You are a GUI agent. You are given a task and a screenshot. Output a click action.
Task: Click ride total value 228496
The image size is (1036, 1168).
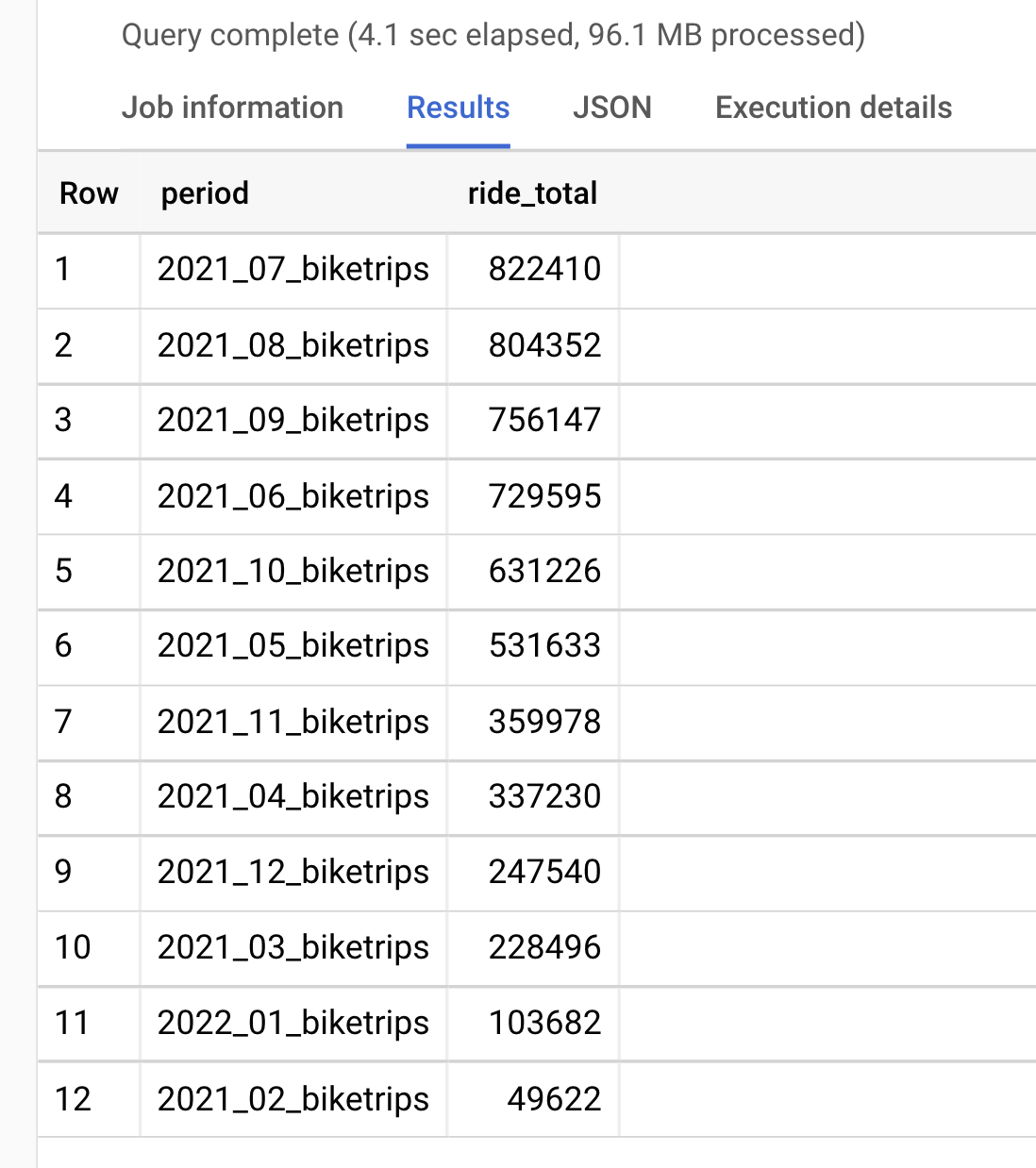pyautogui.click(x=544, y=947)
